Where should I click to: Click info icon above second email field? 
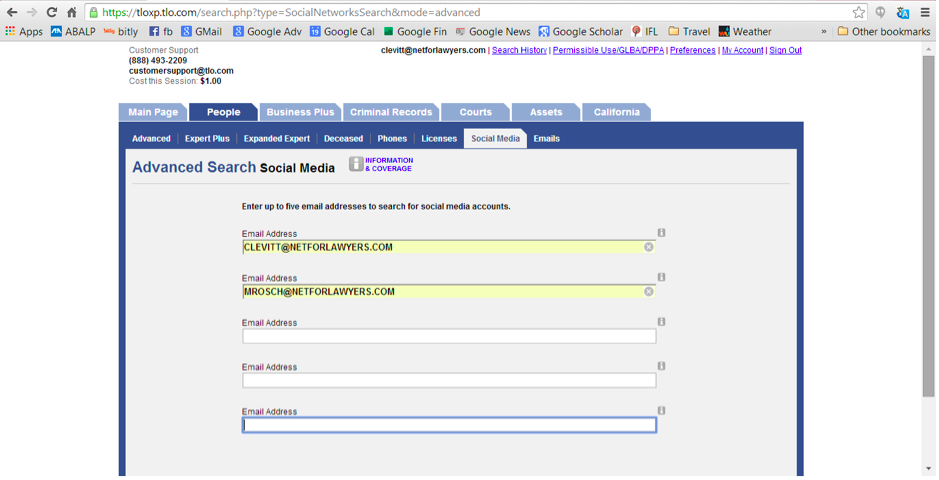click(661, 277)
